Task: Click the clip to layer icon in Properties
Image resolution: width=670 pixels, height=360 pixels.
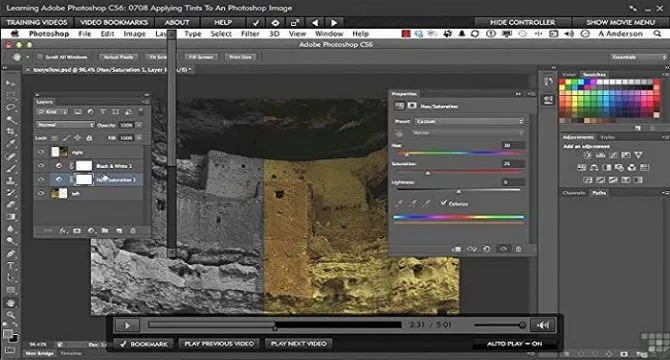Action: tap(456, 249)
